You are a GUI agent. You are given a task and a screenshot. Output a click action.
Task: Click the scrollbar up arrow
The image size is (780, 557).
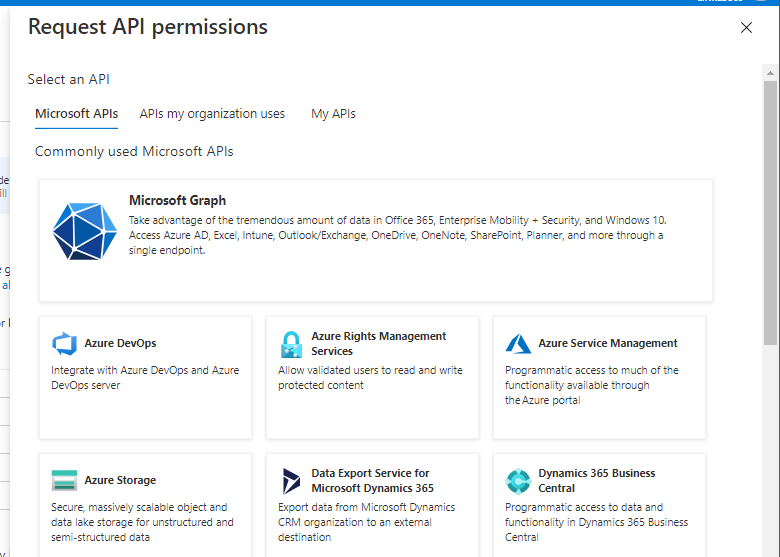[771, 73]
